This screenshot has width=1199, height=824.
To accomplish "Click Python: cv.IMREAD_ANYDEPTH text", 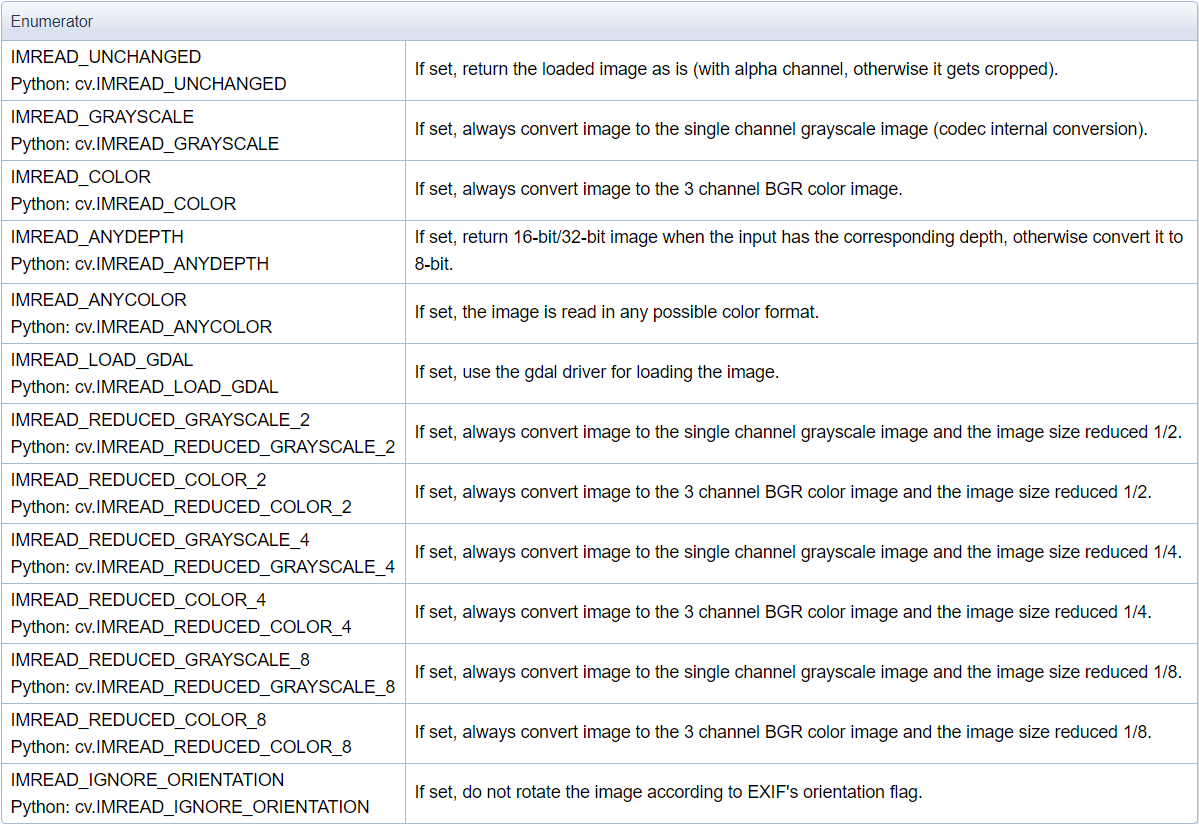I will click(x=140, y=264).
